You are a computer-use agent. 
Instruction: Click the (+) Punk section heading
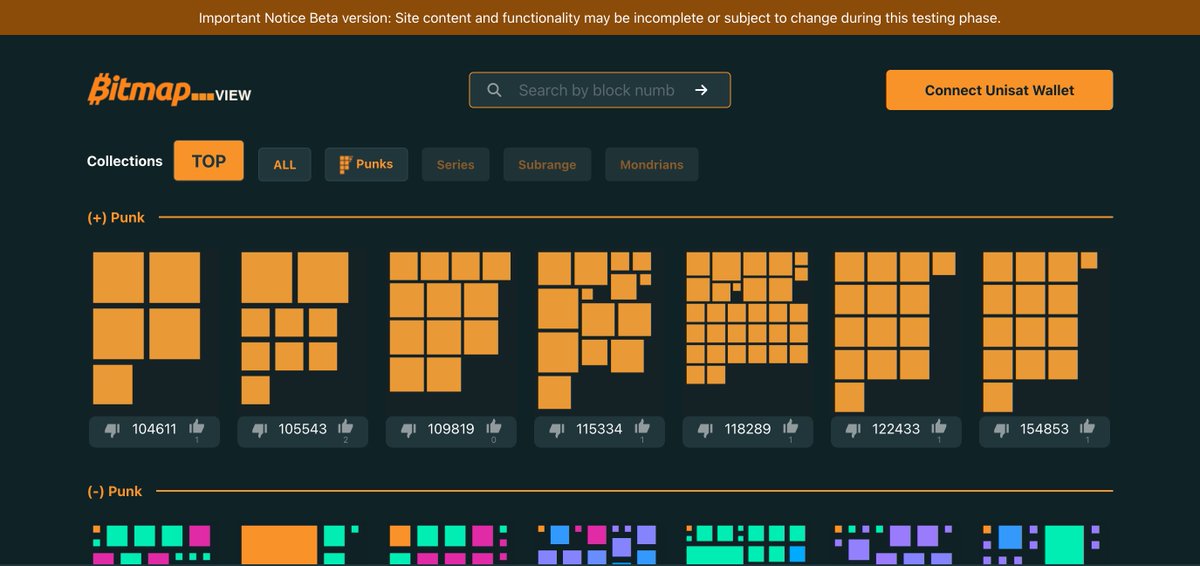116,217
